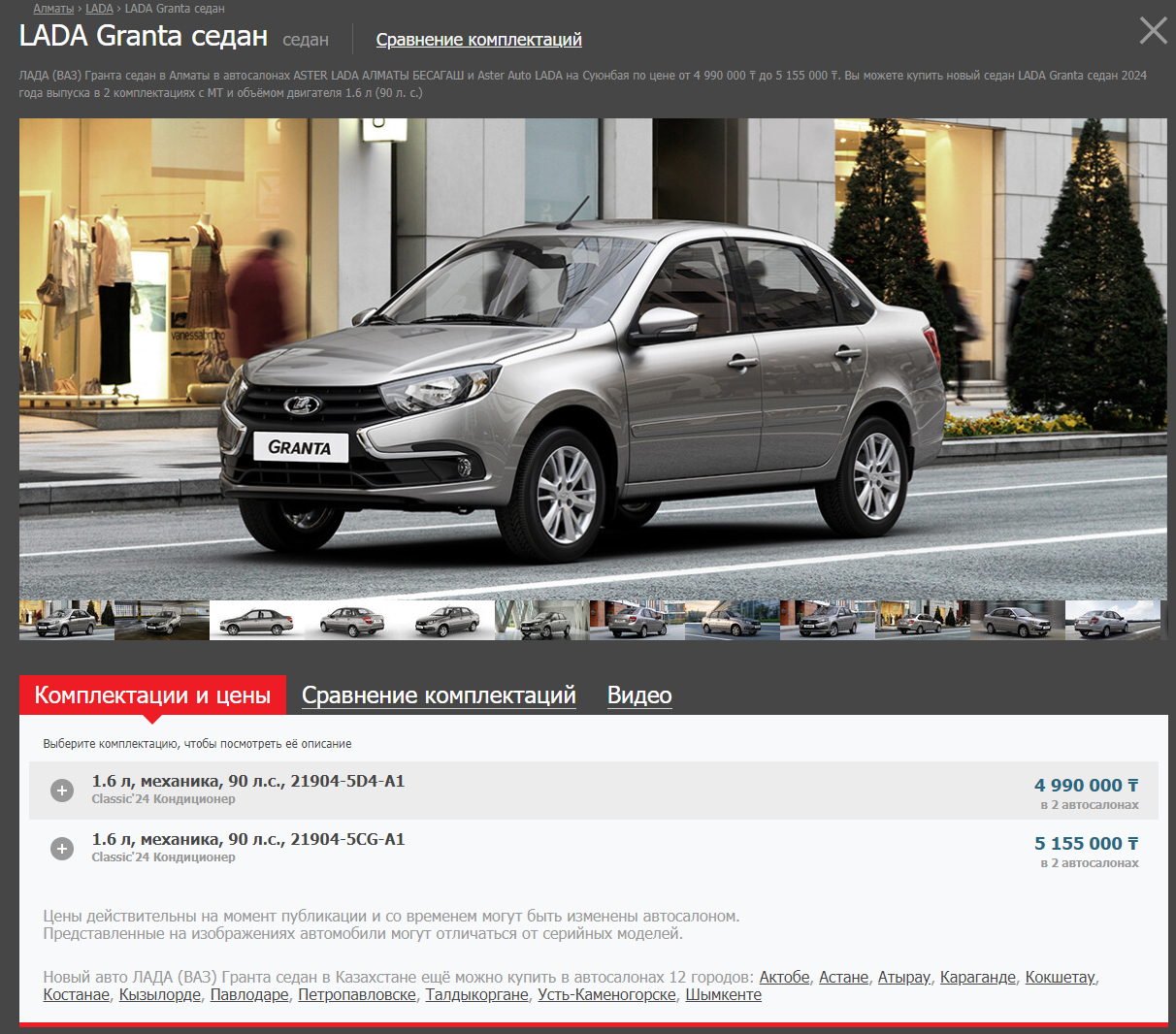
Task: Go to the LADA breadcrumb link
Action: point(99,9)
